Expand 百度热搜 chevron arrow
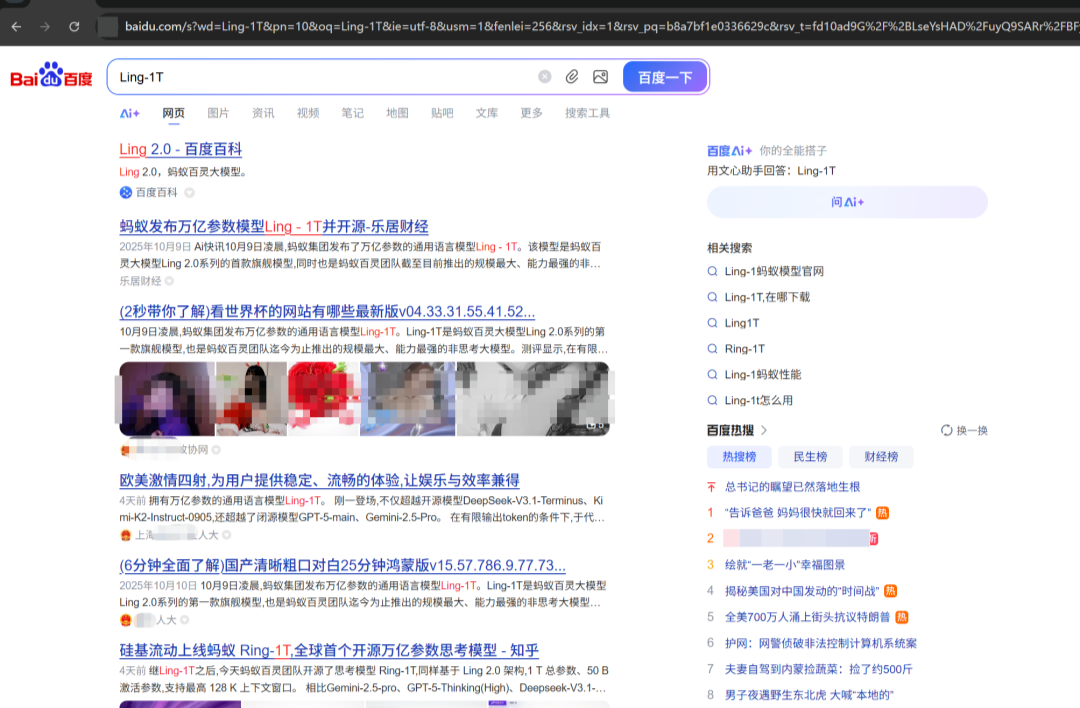This screenshot has height=708, width=1080. tap(764, 430)
